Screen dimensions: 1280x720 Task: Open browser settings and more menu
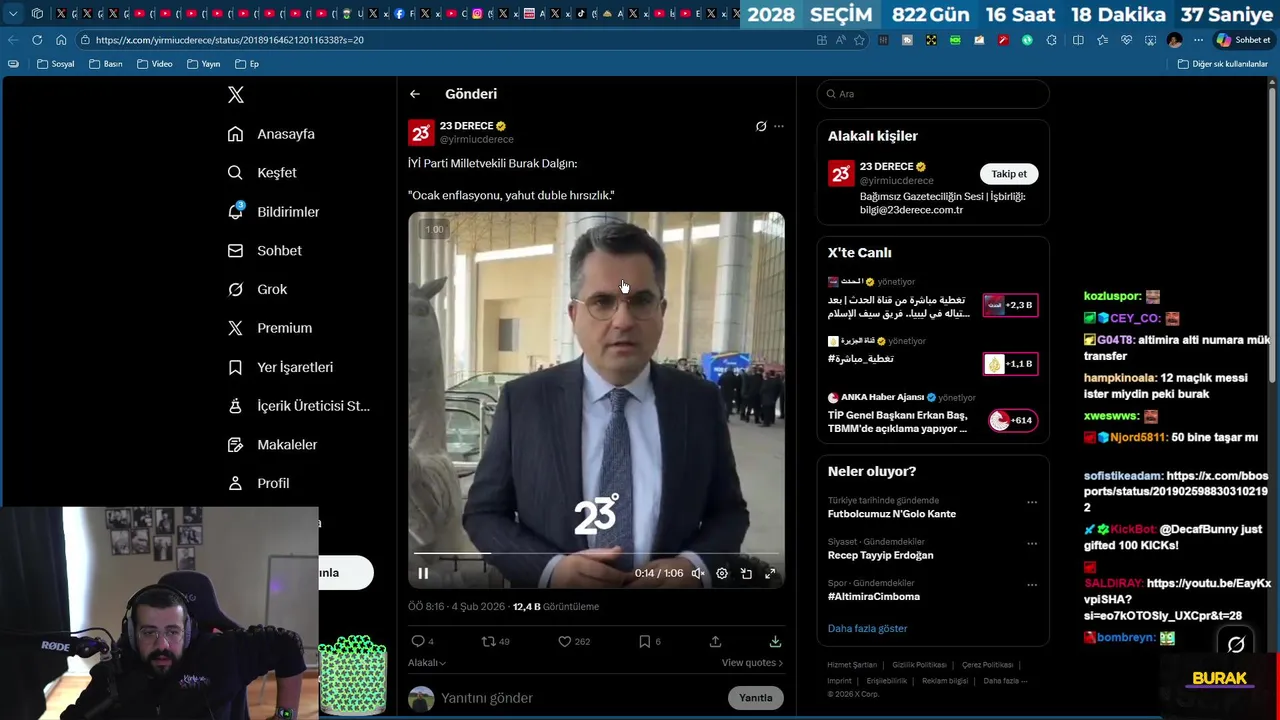pyautogui.click(x=1199, y=40)
